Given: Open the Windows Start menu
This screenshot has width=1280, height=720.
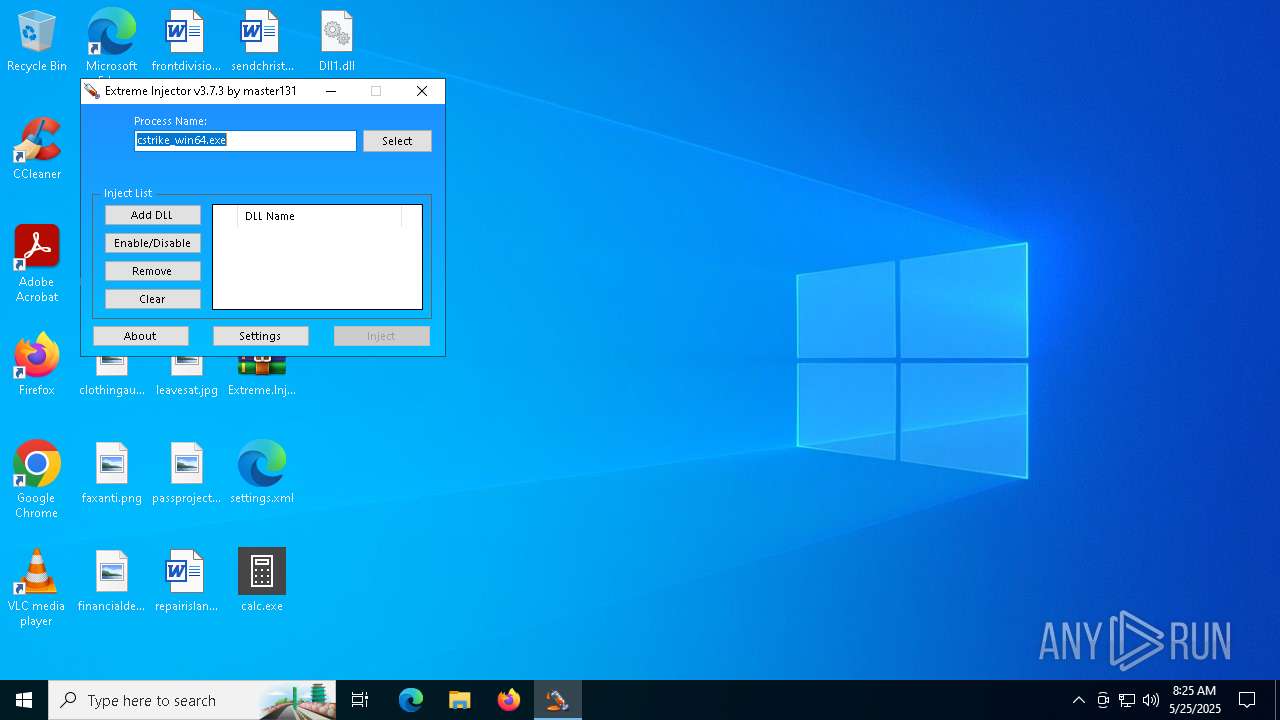Looking at the screenshot, I should [24, 700].
